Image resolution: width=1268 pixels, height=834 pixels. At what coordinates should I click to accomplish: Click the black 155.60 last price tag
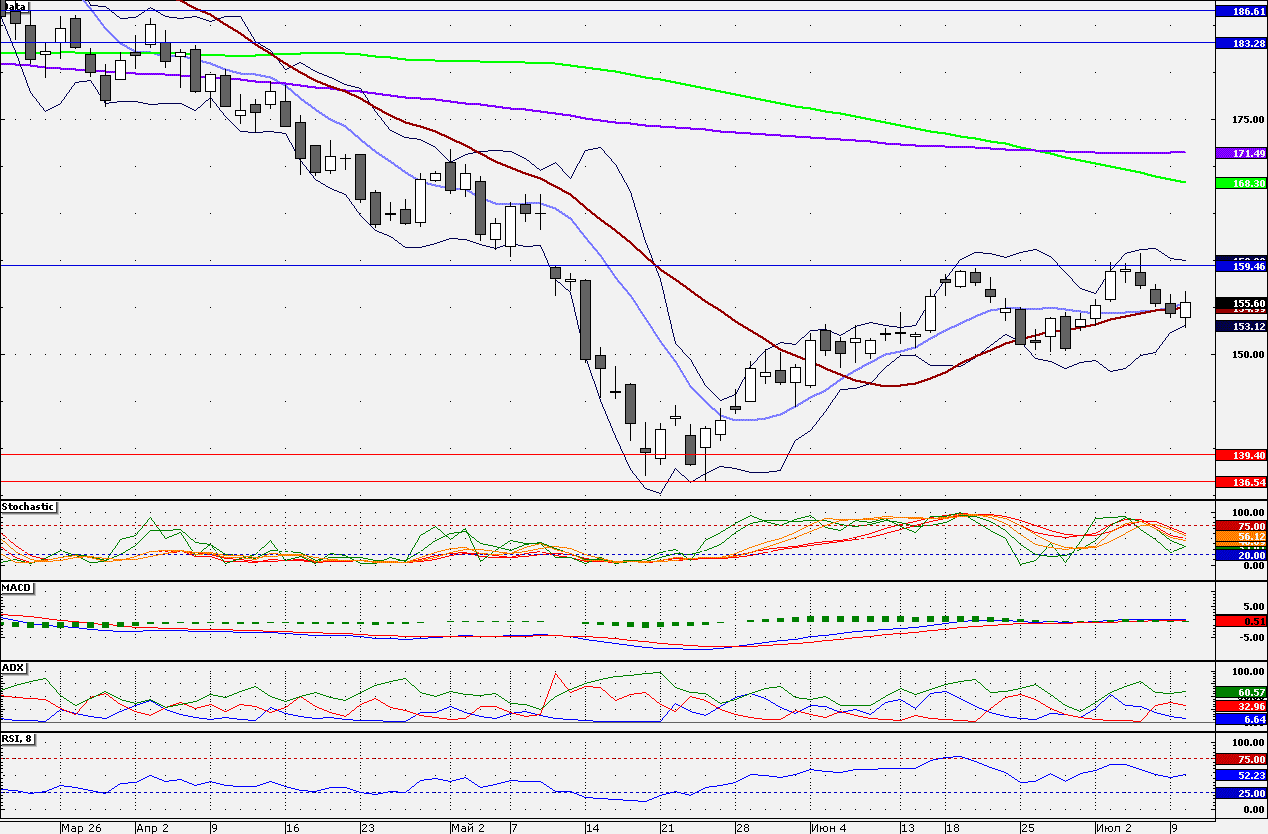pyautogui.click(x=1241, y=303)
